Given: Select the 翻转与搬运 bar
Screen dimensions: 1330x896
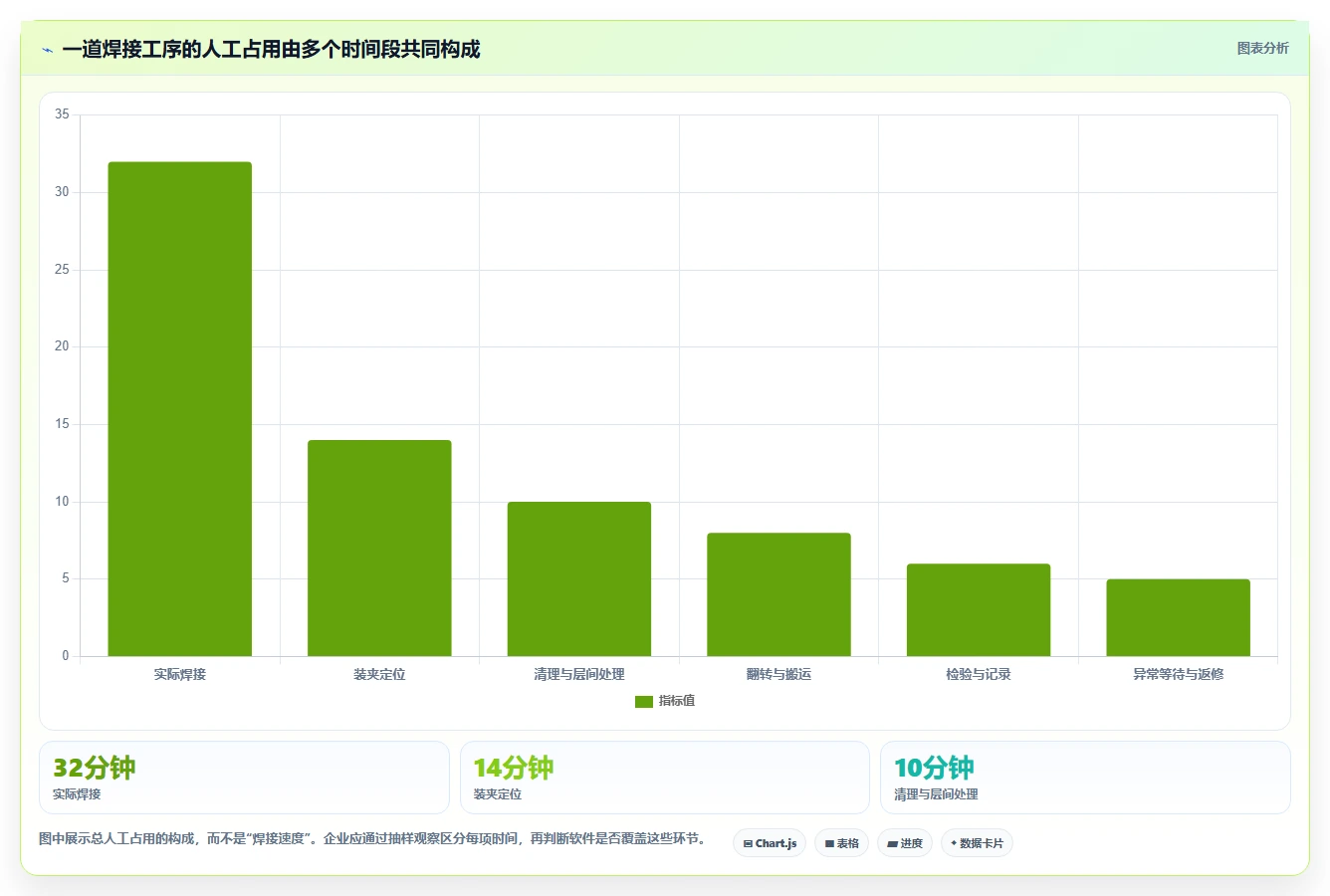Looking at the screenshot, I should (x=778, y=594).
